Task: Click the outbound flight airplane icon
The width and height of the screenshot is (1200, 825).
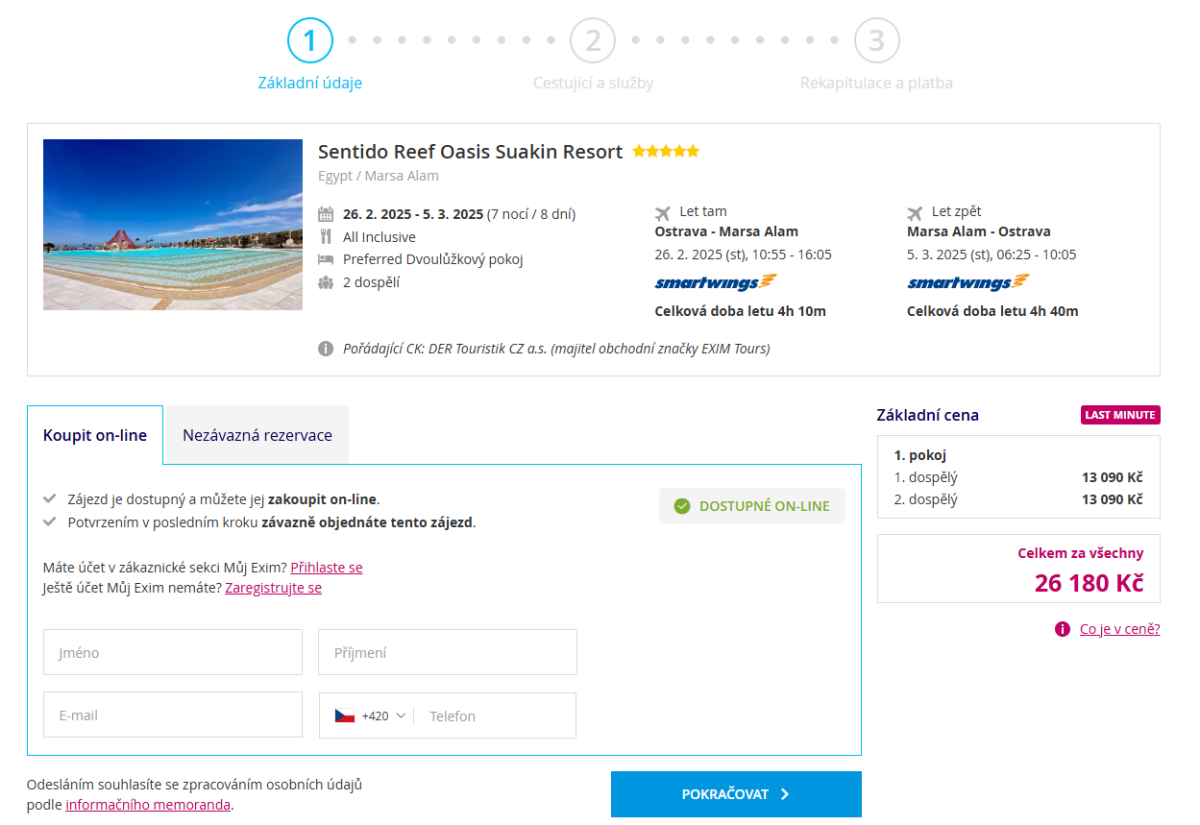Action: [662, 212]
